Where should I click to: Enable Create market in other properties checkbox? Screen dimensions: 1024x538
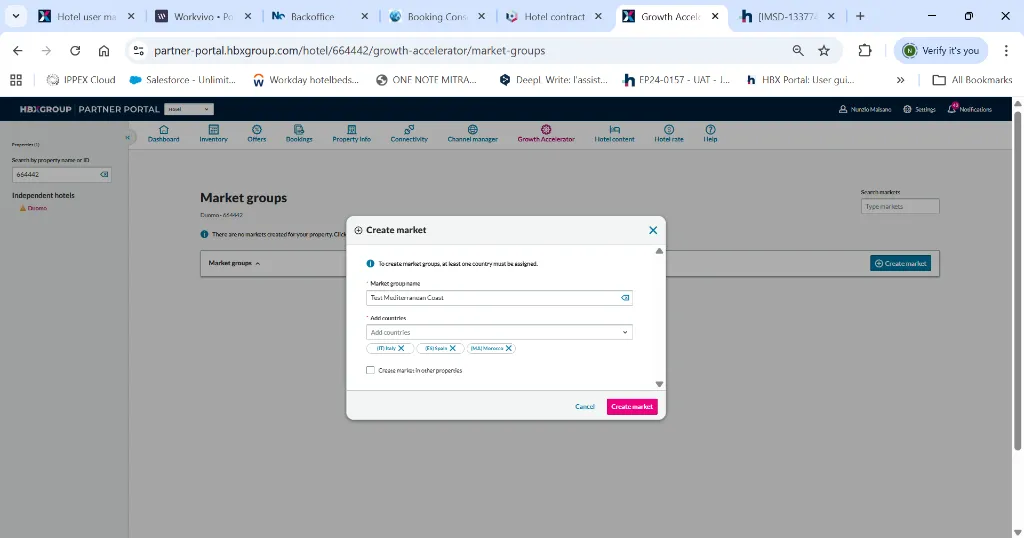pyautogui.click(x=370, y=370)
